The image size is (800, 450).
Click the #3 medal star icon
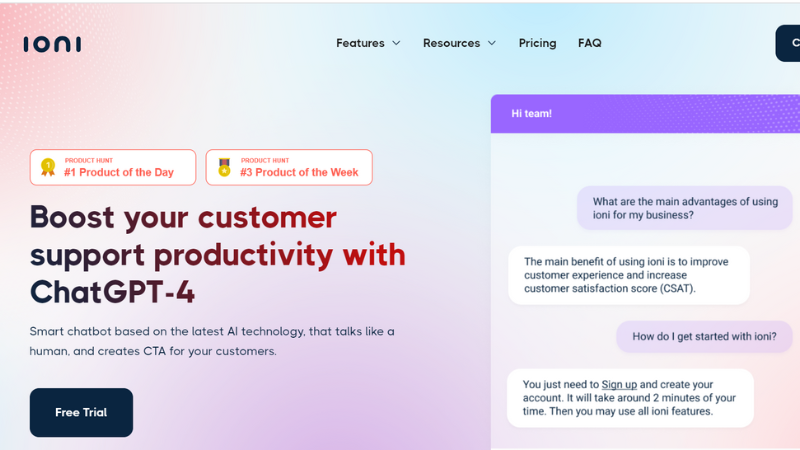click(x=224, y=167)
